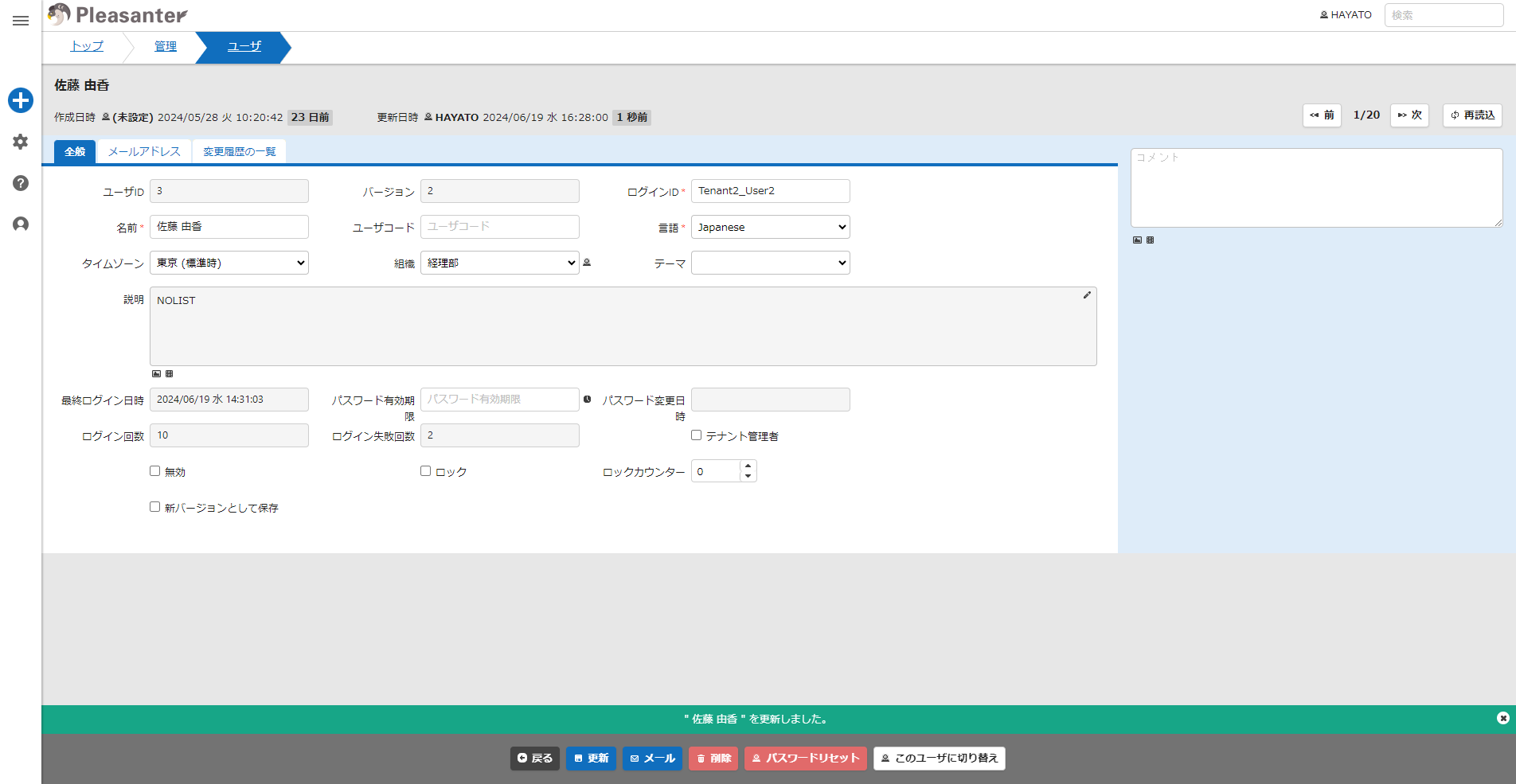Increase the ロックカウンター stepper value
1516x784 pixels.
coord(748,466)
